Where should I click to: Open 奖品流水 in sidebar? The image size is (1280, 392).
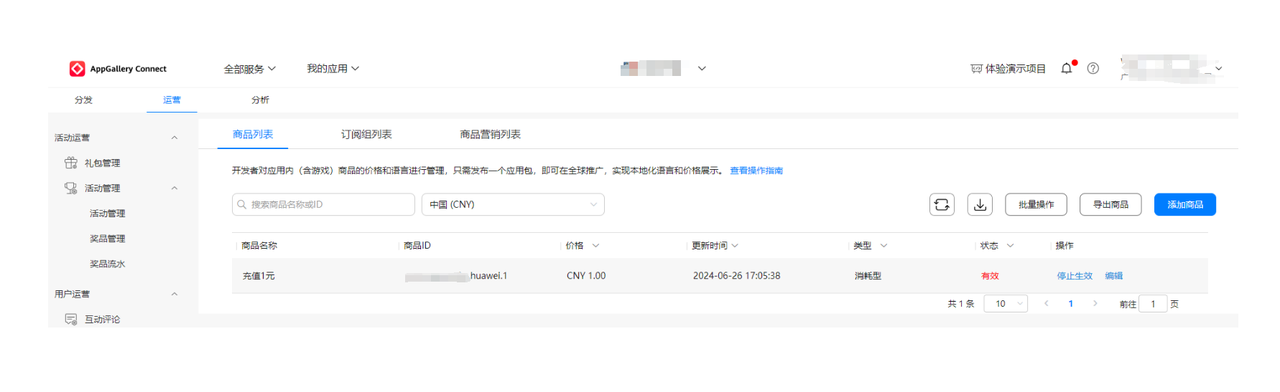107,264
